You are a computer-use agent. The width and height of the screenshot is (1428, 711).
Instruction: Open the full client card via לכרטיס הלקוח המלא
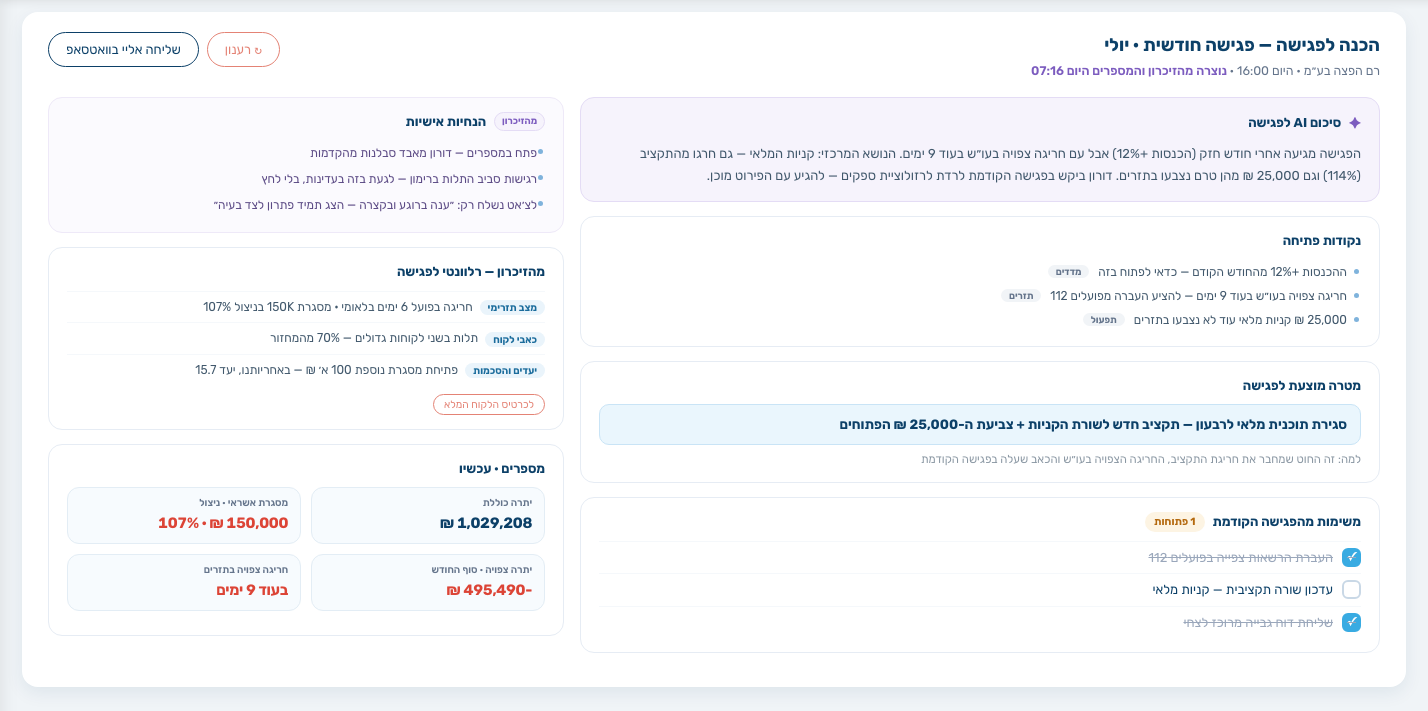(x=489, y=404)
